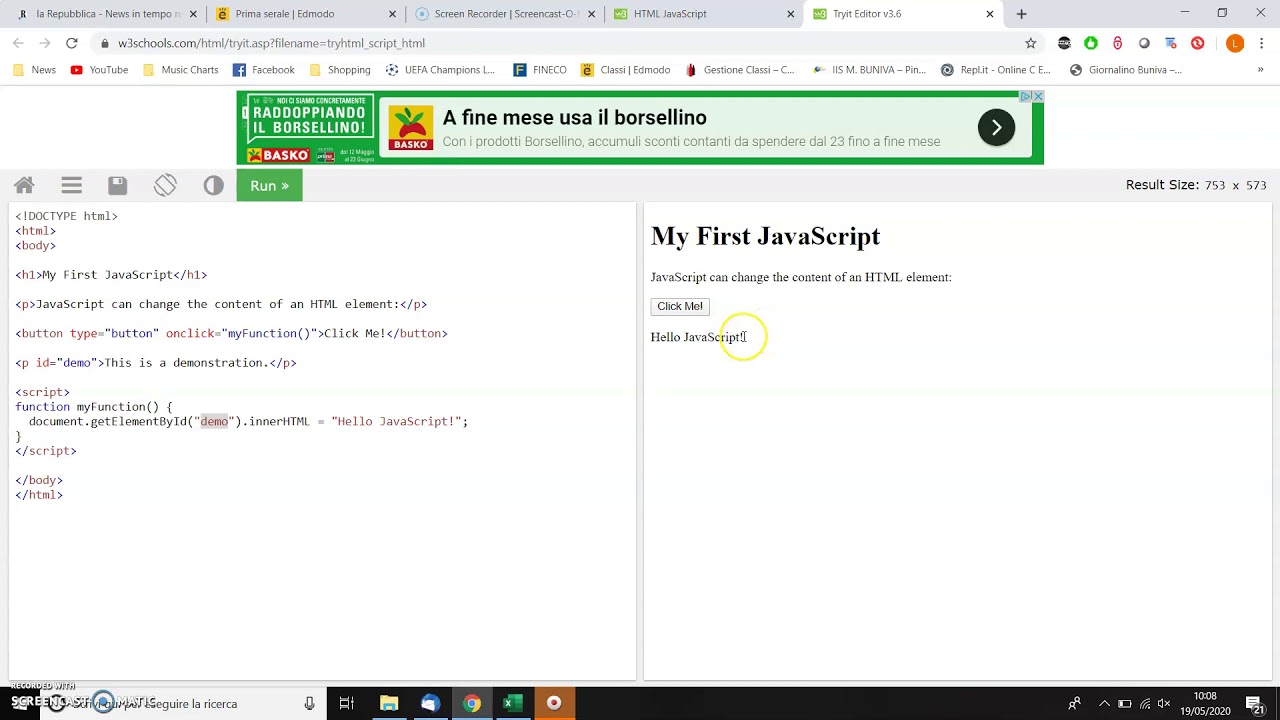Click the People icon in taskbar

(x=1075, y=704)
